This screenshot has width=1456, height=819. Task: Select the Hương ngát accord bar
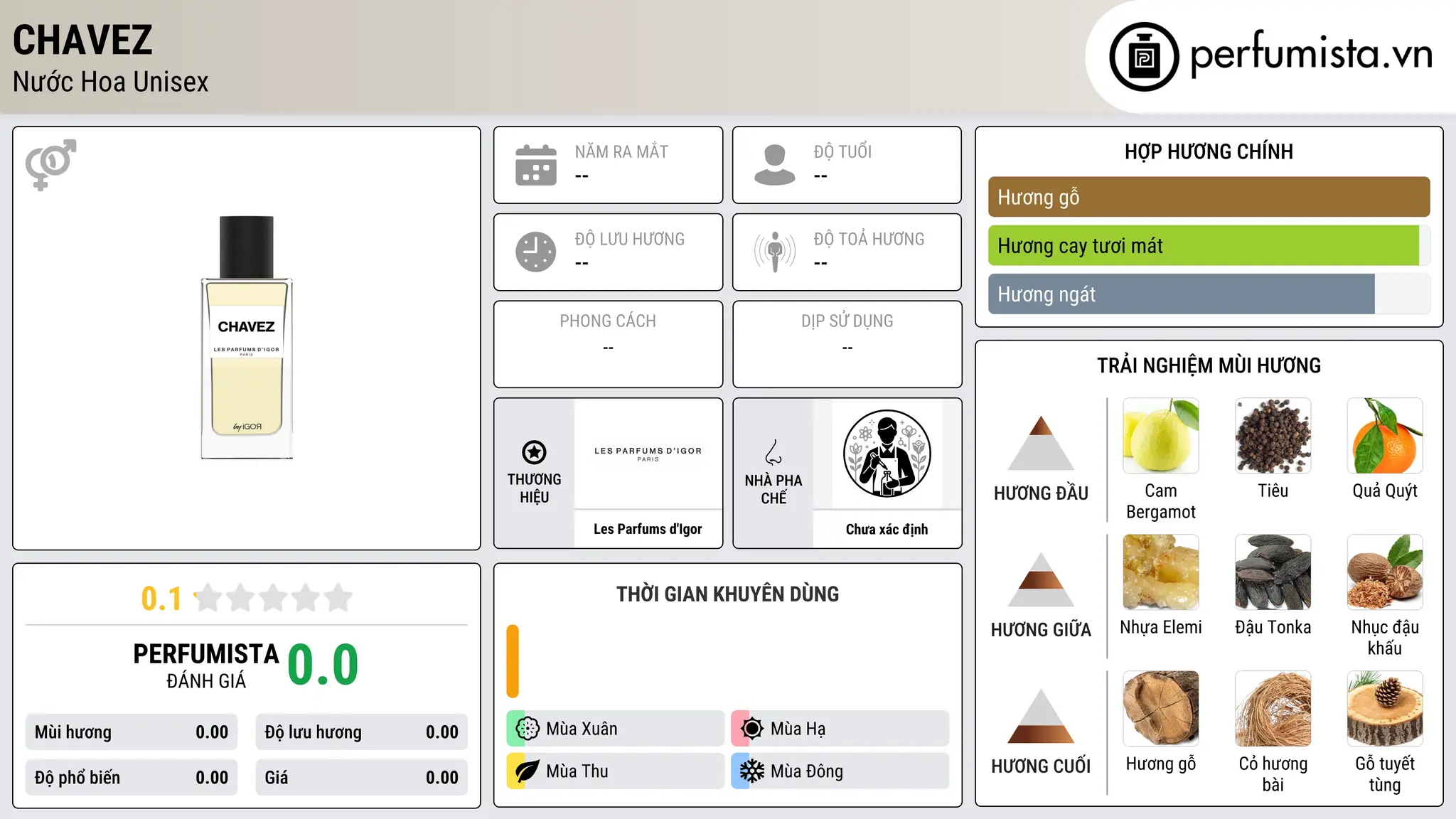(x=1209, y=294)
